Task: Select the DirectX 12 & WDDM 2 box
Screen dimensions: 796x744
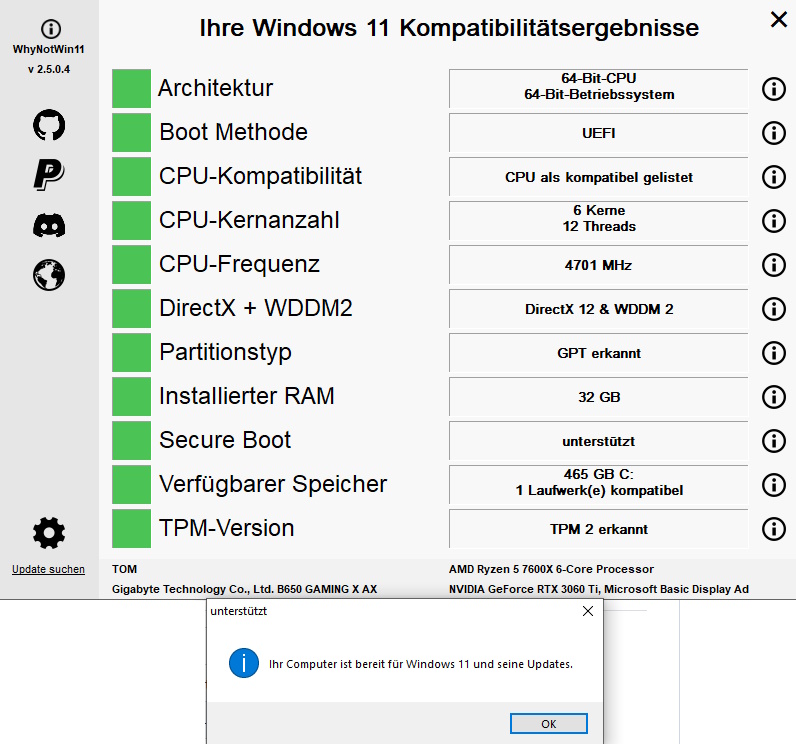Action: click(599, 309)
